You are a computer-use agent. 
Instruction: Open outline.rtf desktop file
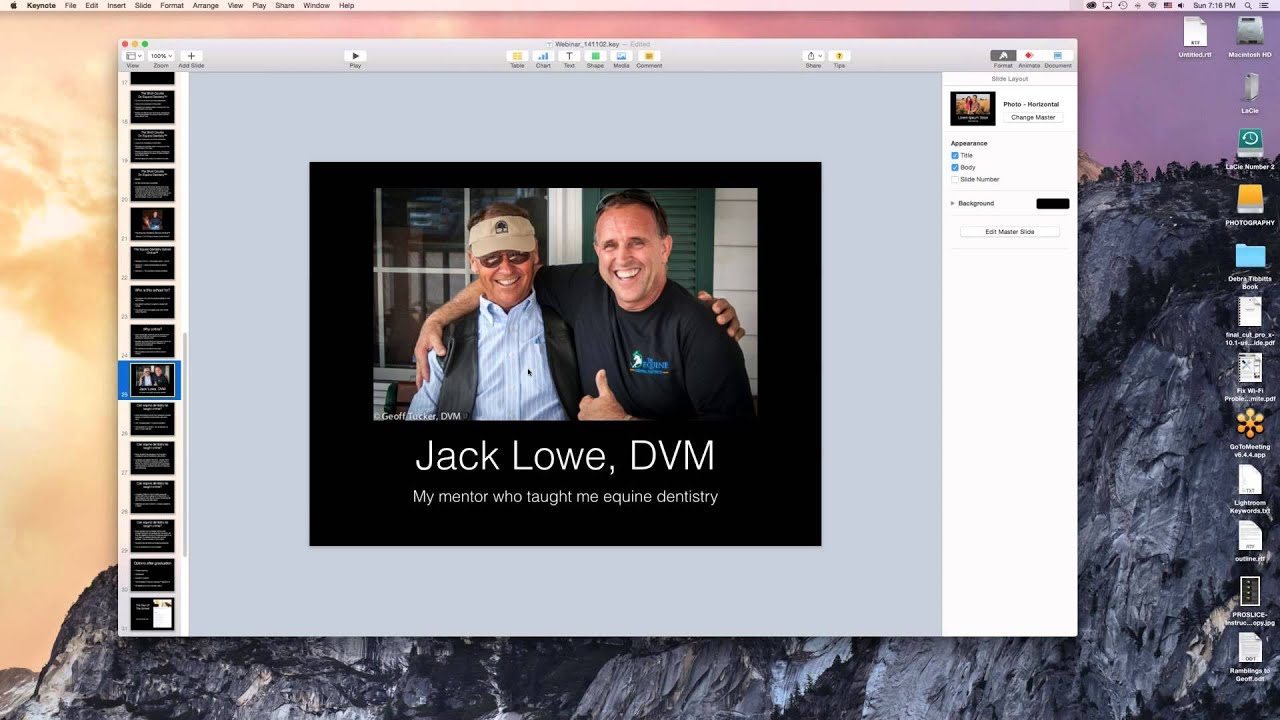(x=1250, y=540)
